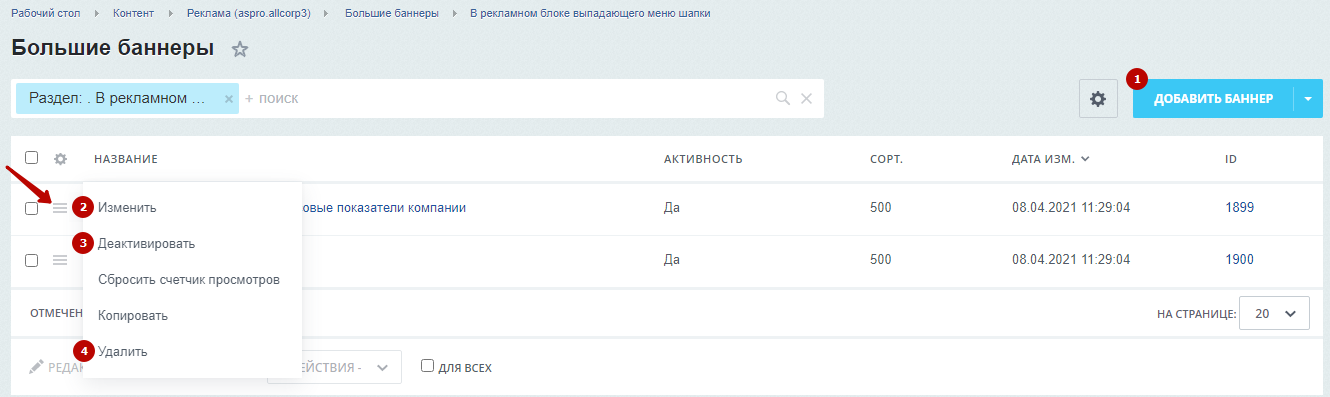Open the Действия dropdown
The width and height of the screenshot is (1330, 397).
[x=334, y=367]
